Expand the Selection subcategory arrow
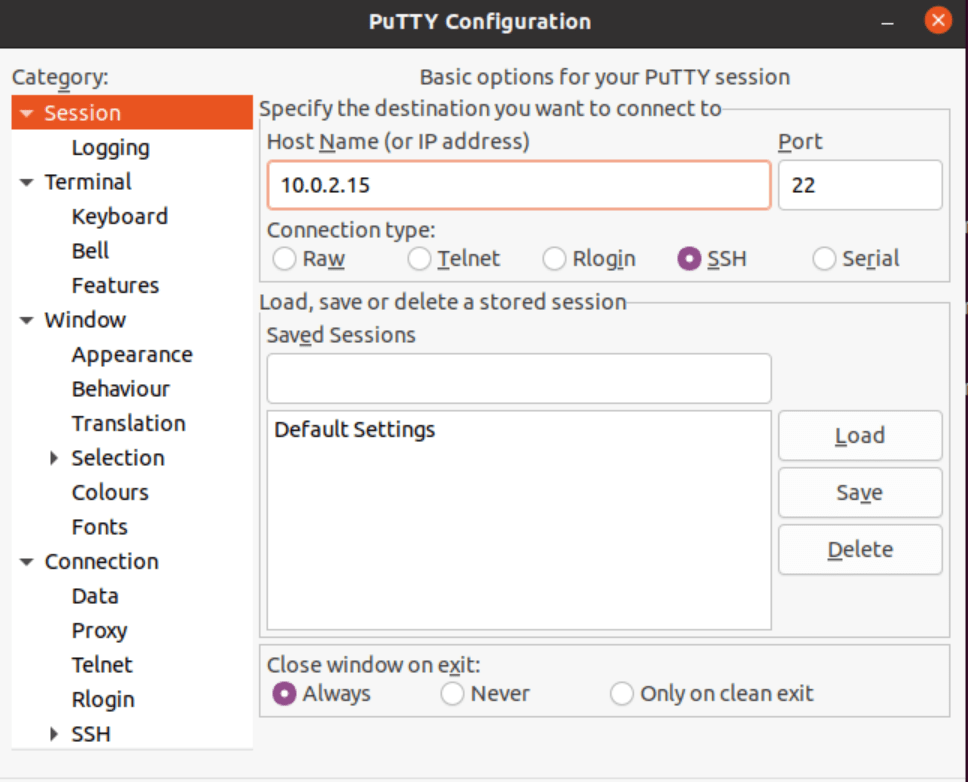968x782 pixels. pyautogui.click(x=54, y=458)
